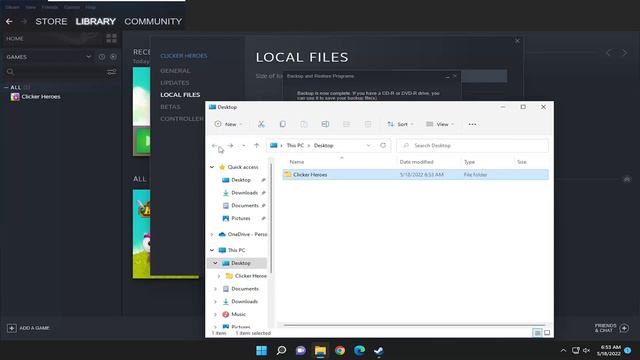Open Steam library filter settings icon
640x360 pixels.
coord(111,72)
